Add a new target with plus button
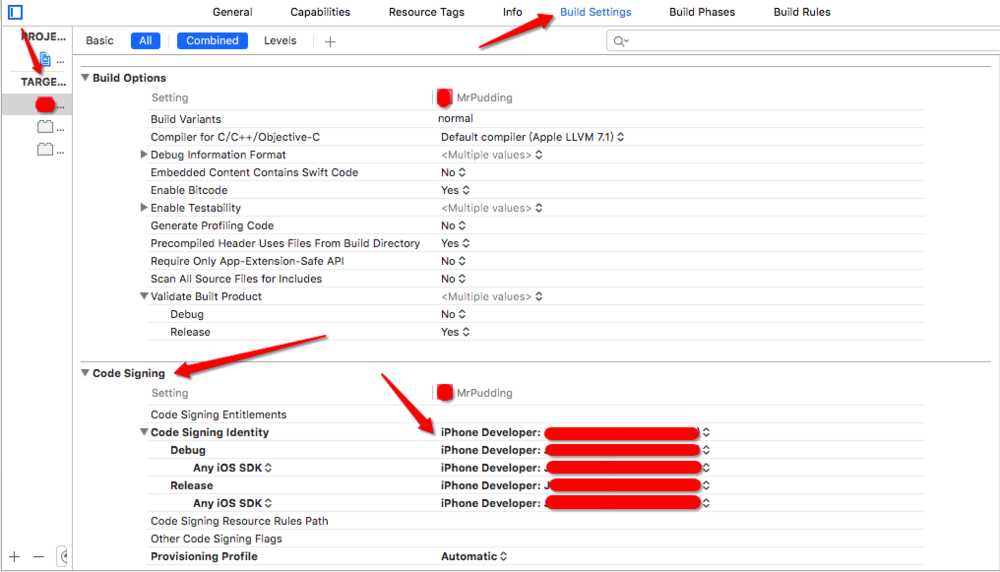This screenshot has height=572, width=1000. 15,557
